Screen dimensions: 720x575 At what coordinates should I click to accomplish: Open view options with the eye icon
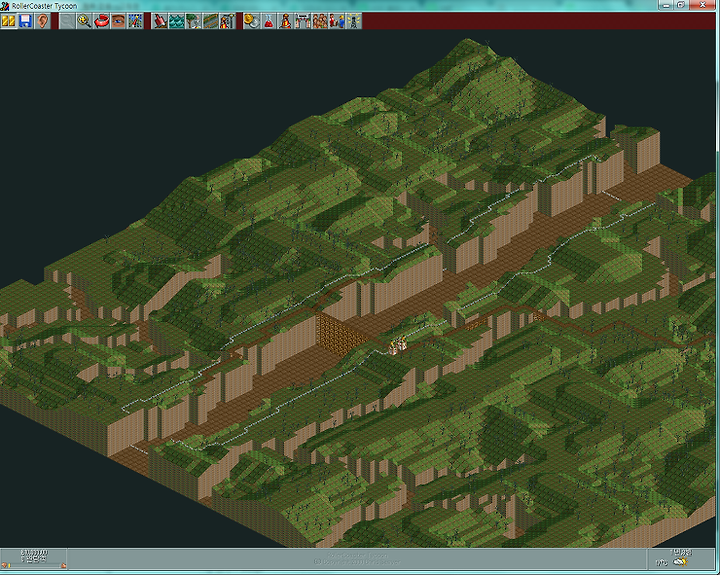tap(118, 21)
